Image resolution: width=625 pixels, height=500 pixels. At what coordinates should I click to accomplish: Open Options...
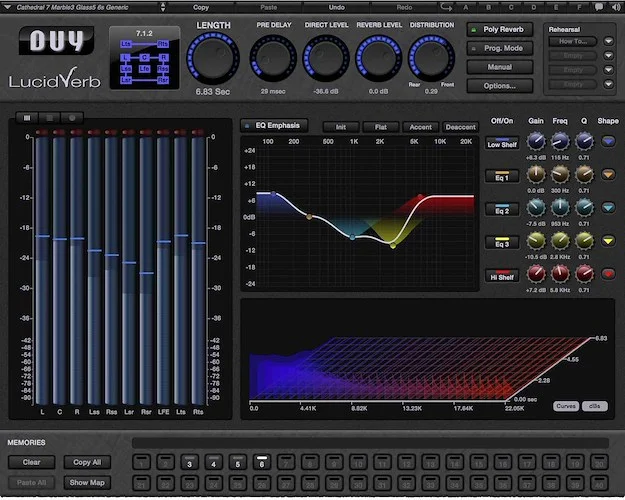pyautogui.click(x=500, y=86)
